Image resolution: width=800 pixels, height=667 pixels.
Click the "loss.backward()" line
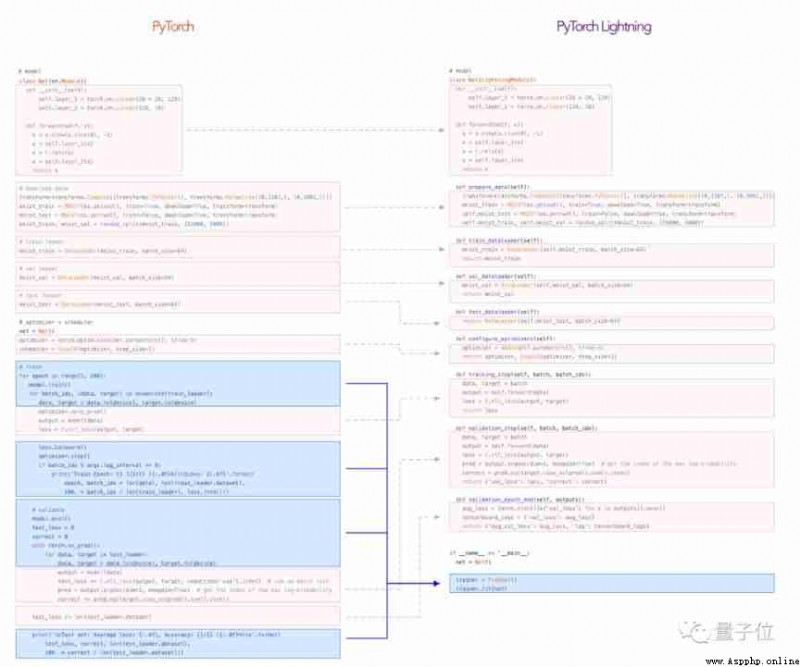click(x=63, y=447)
